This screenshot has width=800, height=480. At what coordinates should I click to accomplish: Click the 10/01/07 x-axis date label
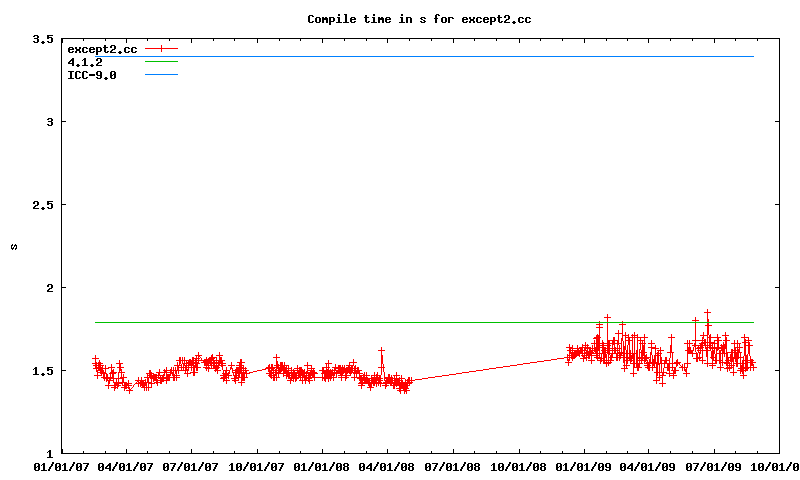257,466
